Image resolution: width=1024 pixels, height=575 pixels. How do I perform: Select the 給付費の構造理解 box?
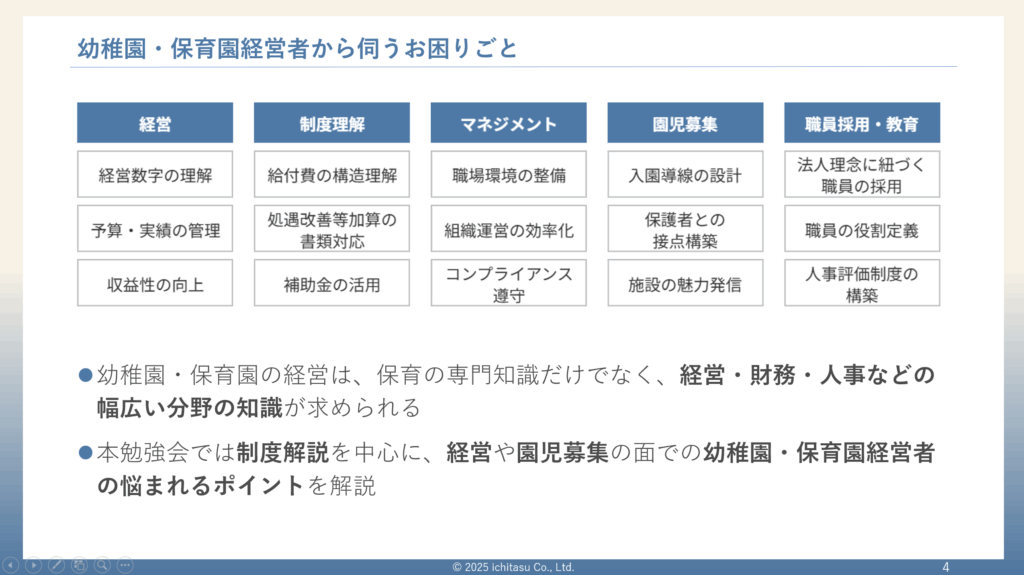332,174
